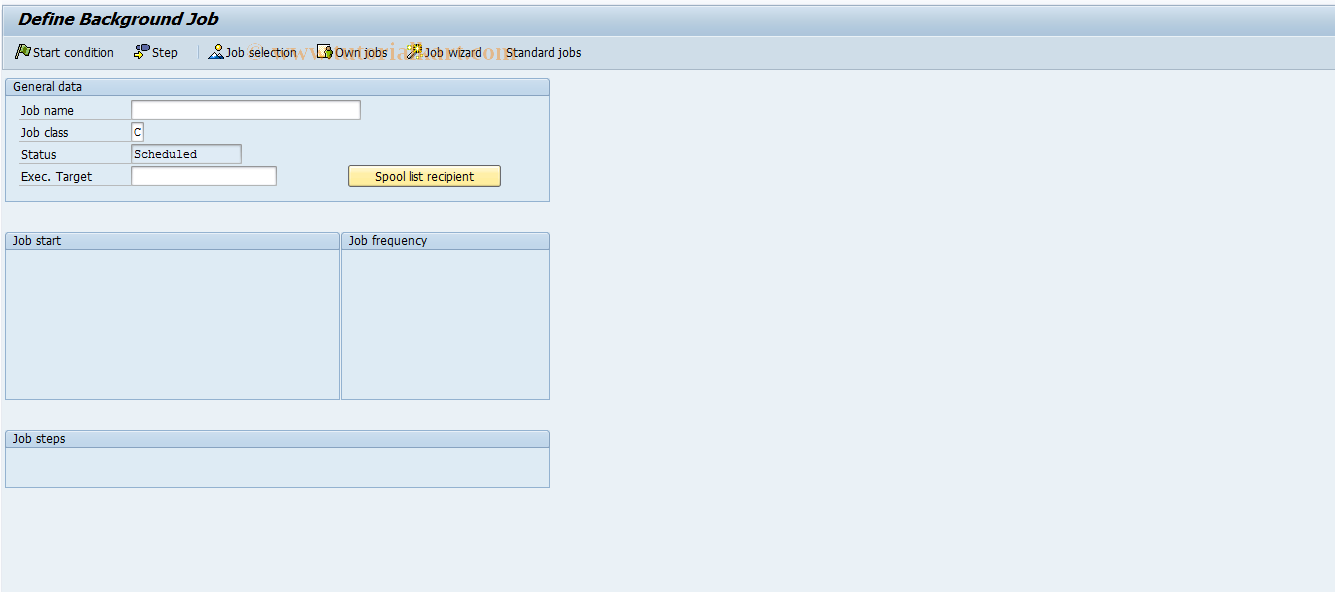Viewport: 1335px width, 592px height.
Task: Focus the Job name input field
Action: click(x=246, y=110)
